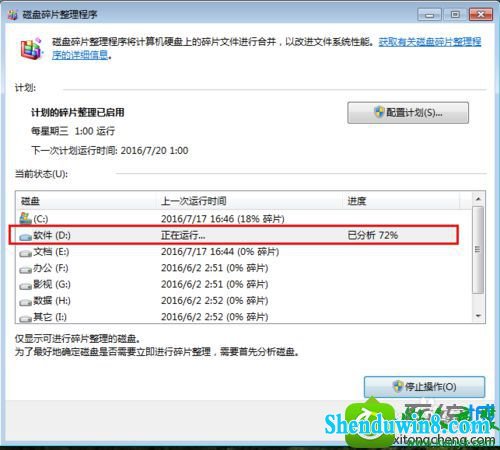The image size is (500, 450).
Task: Click the scroll down arrow of disk list
Action: (x=478, y=316)
